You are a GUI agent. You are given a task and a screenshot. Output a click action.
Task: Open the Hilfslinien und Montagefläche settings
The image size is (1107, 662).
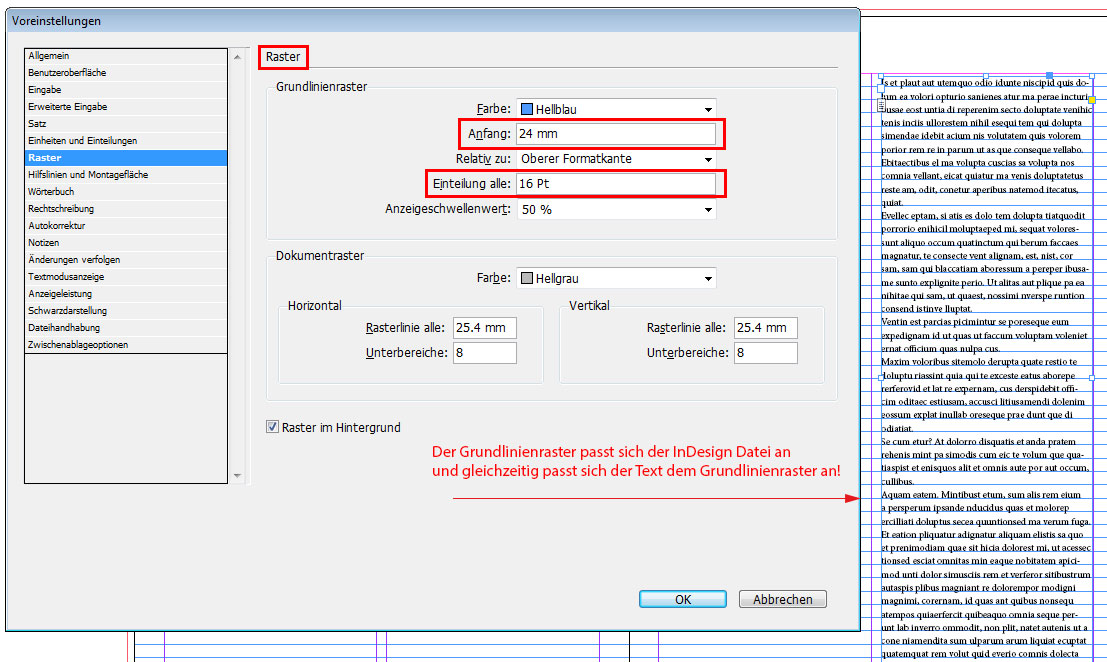coord(88,175)
